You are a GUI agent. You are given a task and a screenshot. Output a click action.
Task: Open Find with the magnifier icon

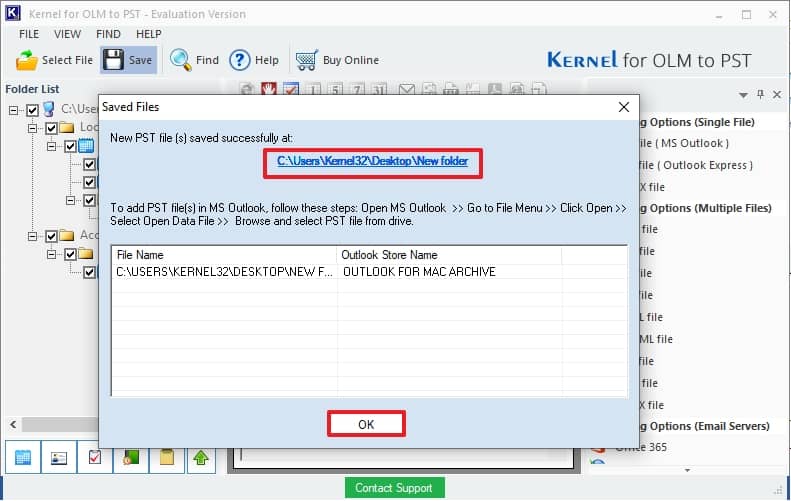click(x=181, y=60)
